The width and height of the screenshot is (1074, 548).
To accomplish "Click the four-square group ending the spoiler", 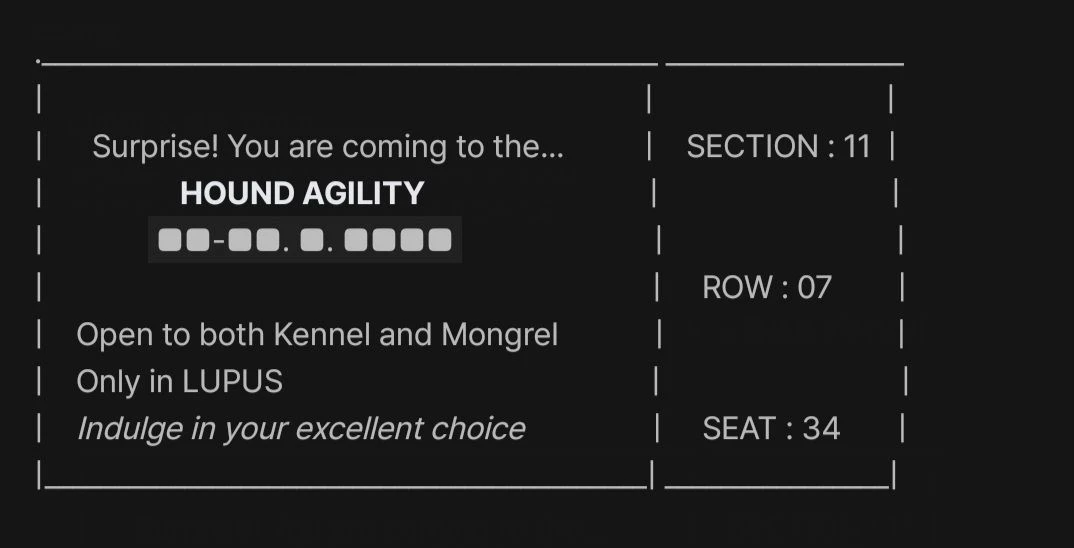I will point(398,240).
